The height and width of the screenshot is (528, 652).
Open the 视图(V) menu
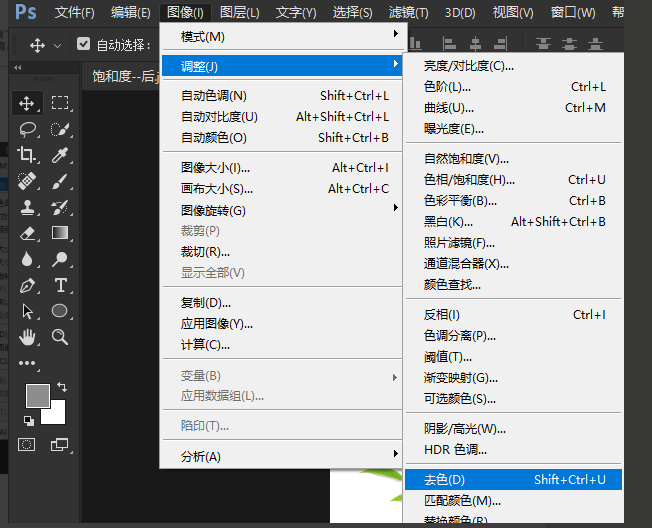point(513,12)
